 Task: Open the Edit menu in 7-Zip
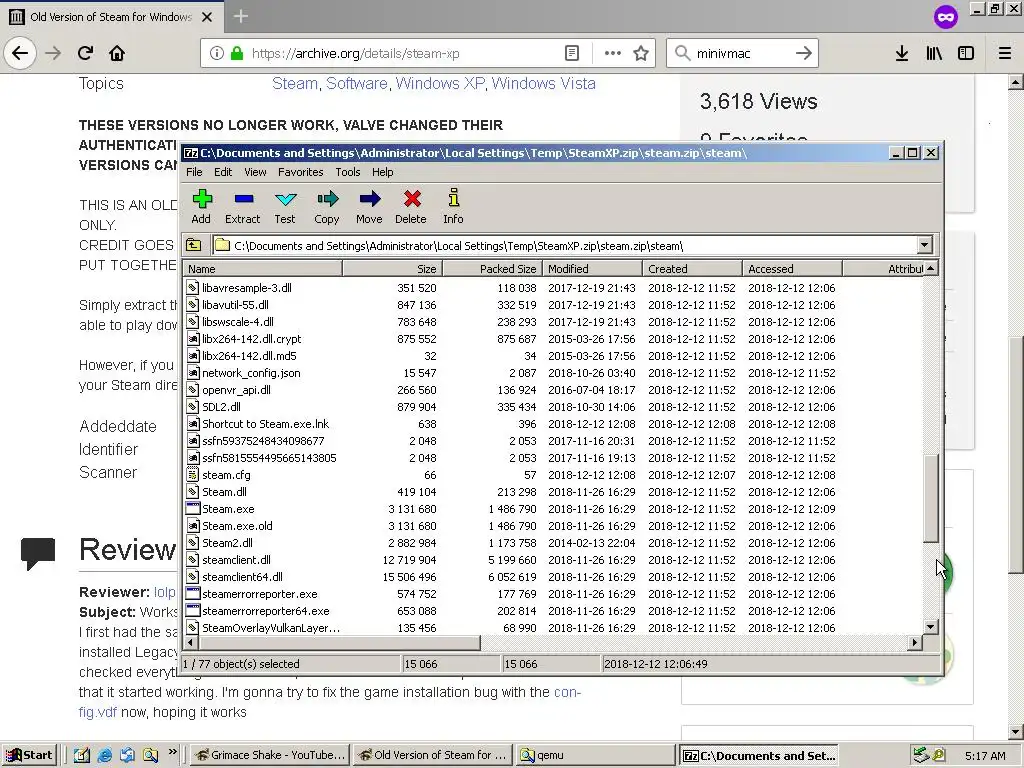(223, 172)
